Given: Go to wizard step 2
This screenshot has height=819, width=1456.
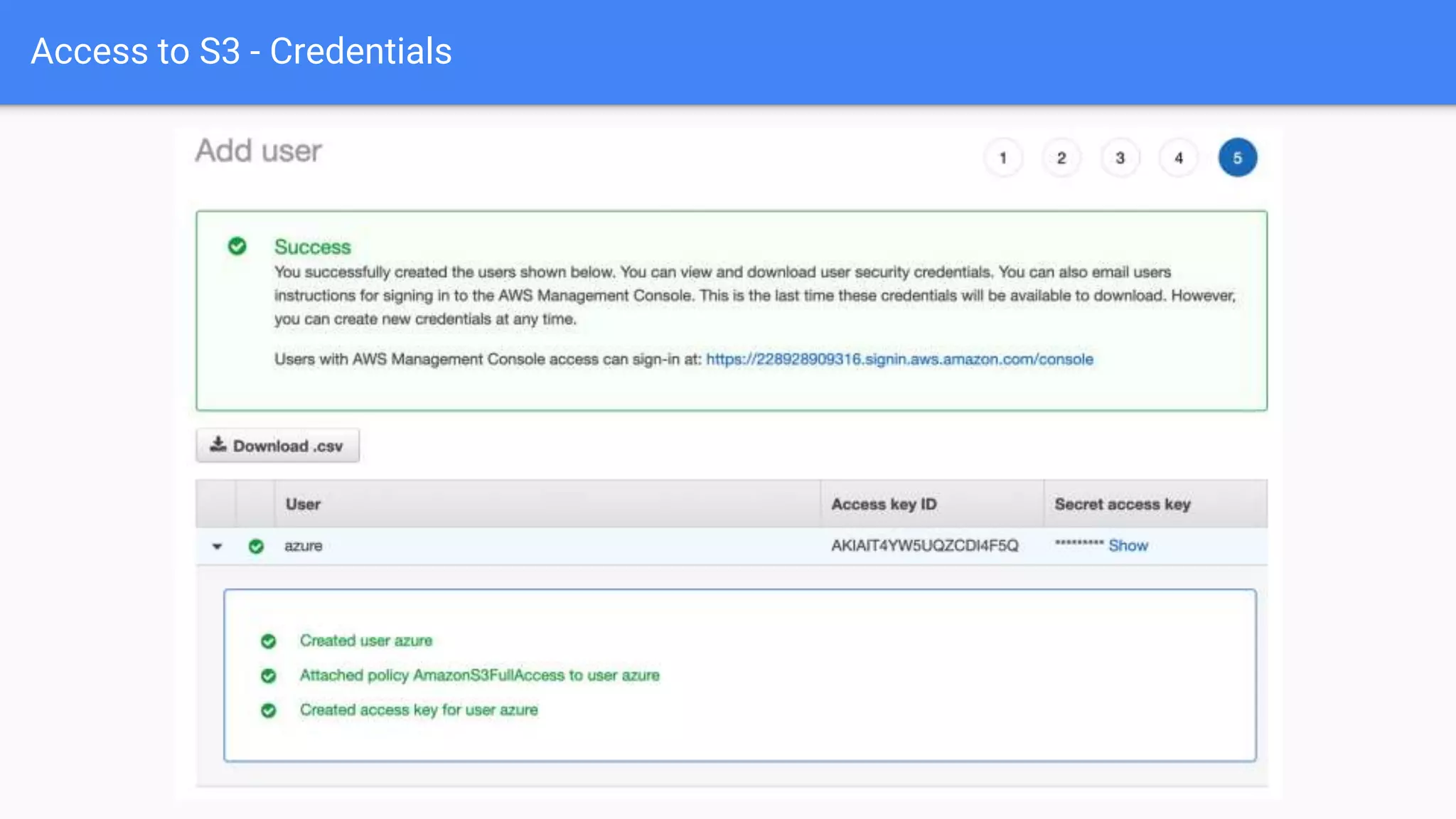Looking at the screenshot, I should 1061,158.
